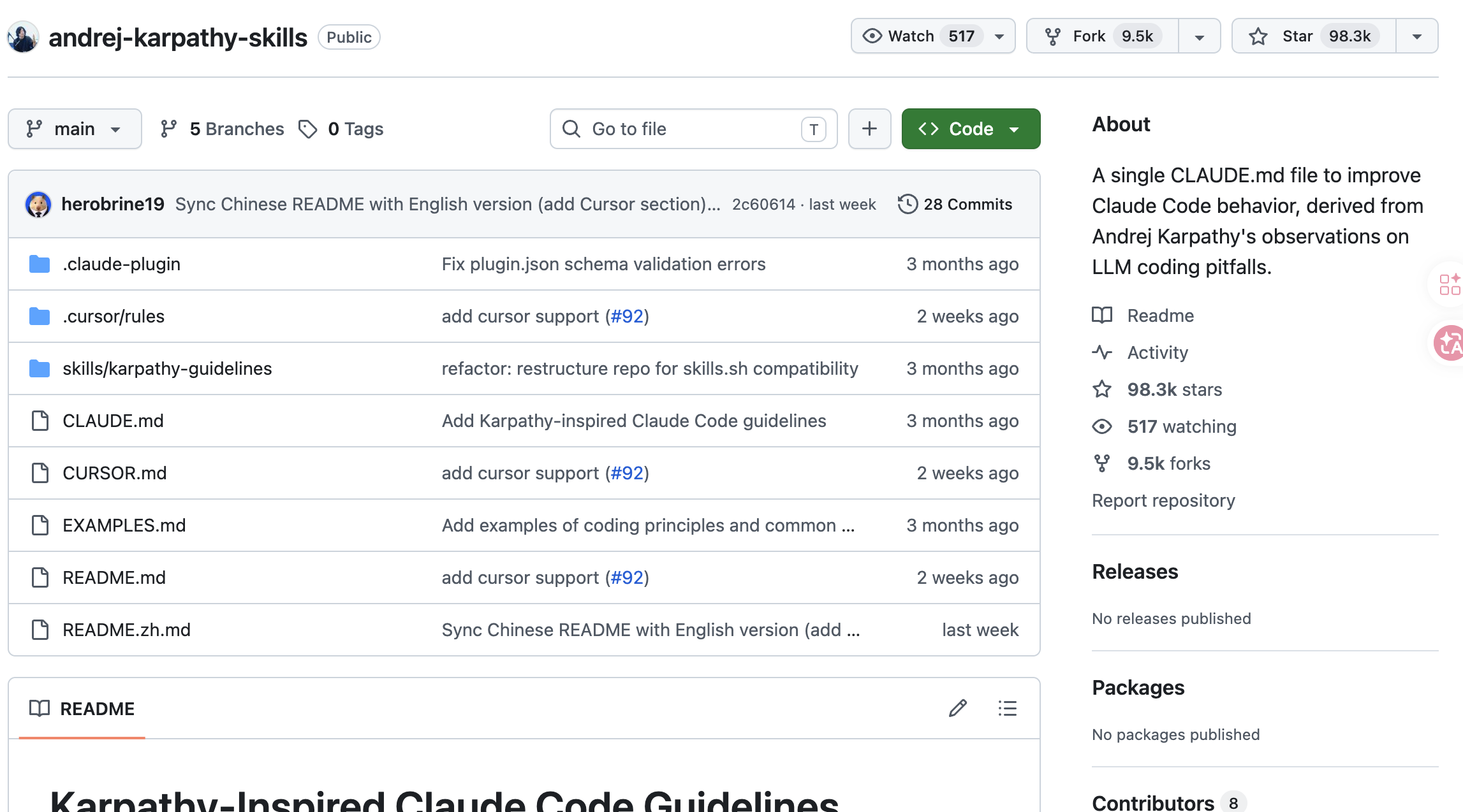Open the EXAMPLES.md file
1463x812 pixels.
click(124, 525)
